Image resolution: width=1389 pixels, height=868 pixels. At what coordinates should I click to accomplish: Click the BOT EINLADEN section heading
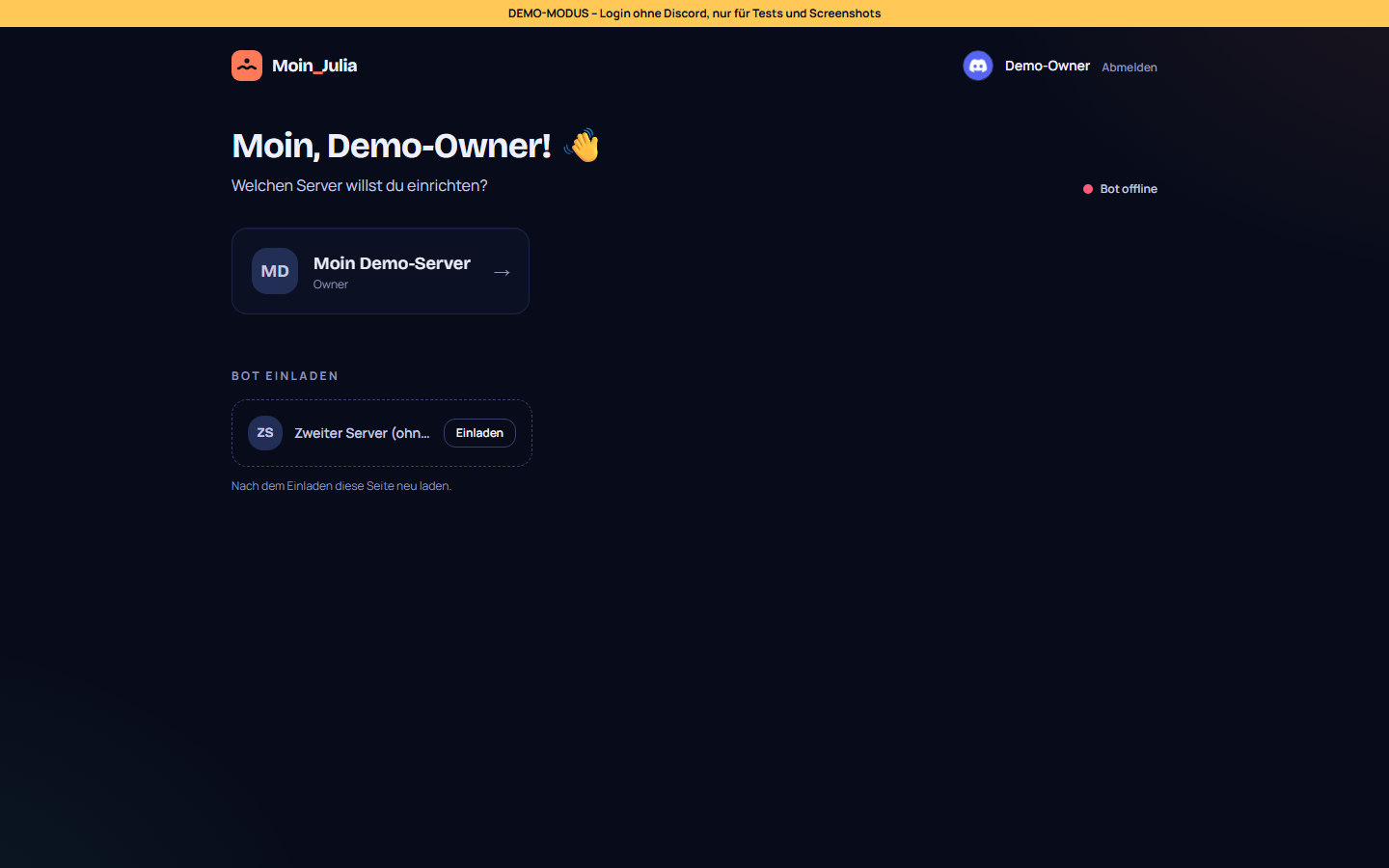(286, 376)
